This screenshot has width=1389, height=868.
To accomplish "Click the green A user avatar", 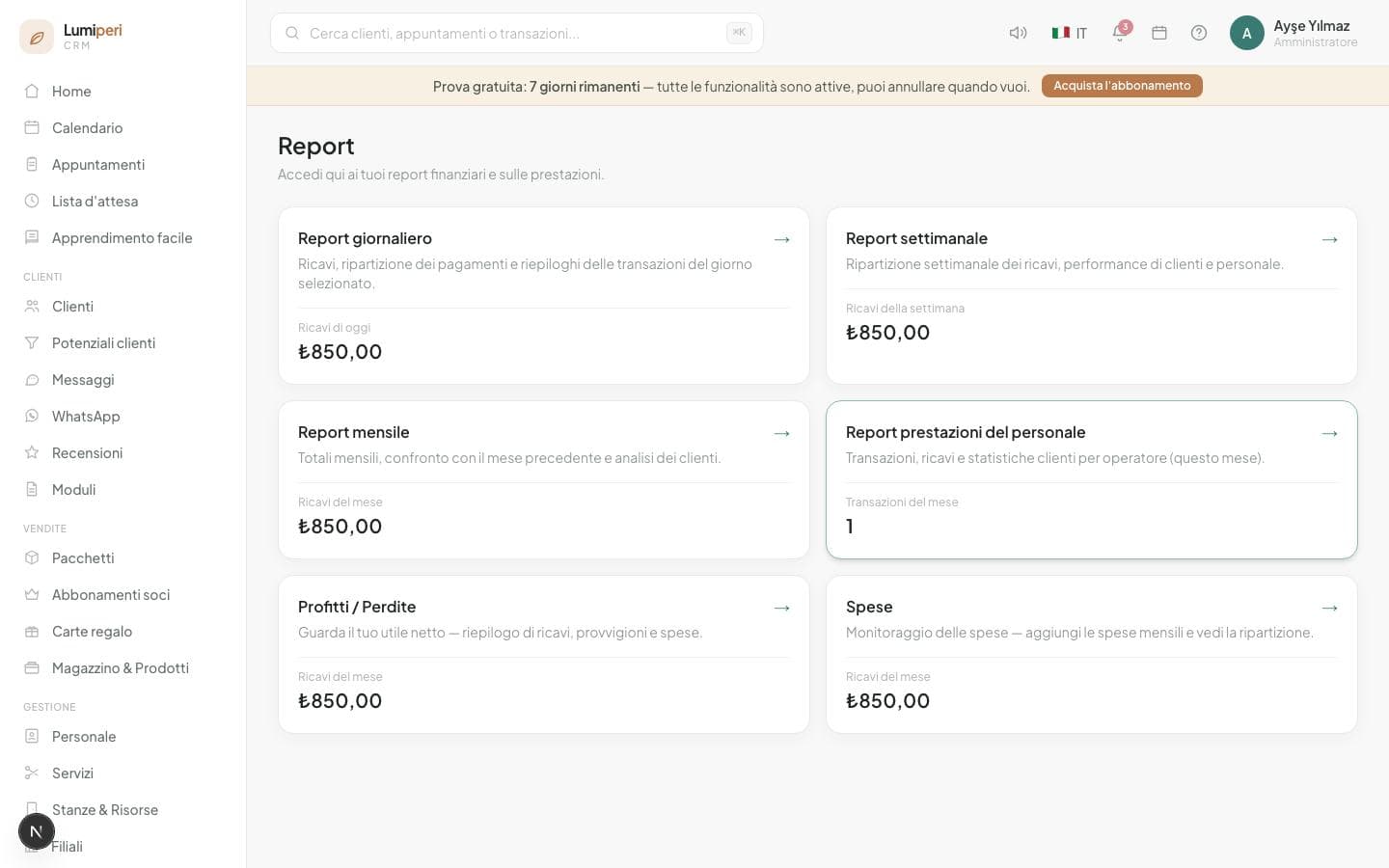I will [x=1247, y=33].
